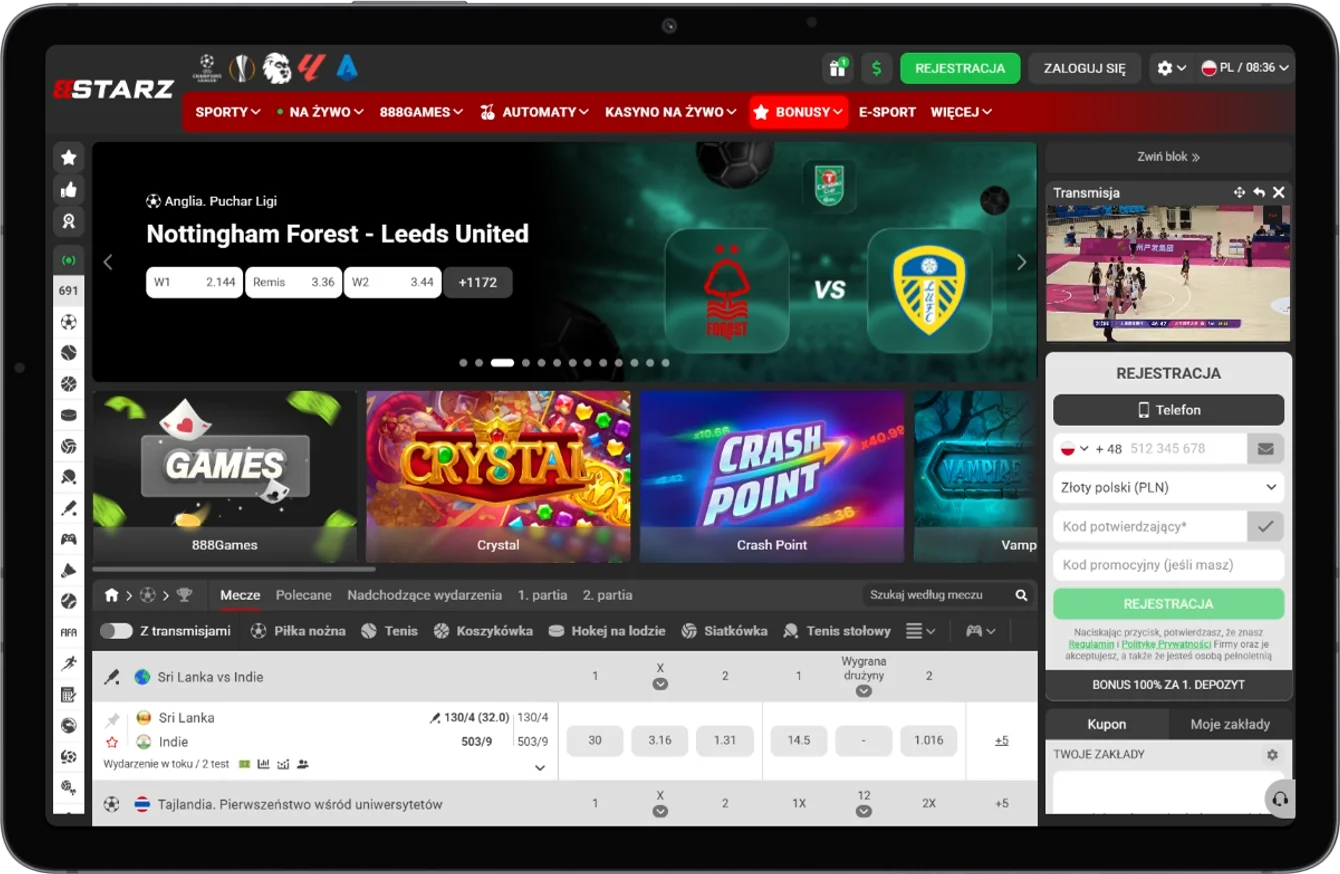Open the Serie A shortcut icon

click(x=347, y=68)
